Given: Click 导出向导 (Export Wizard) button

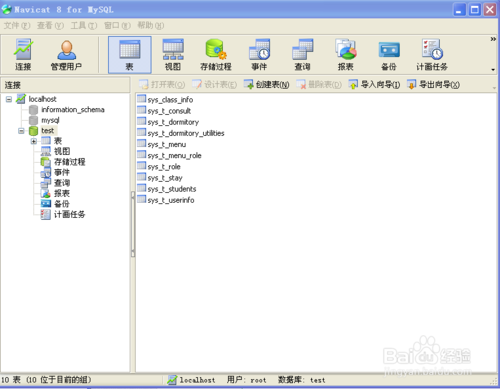Looking at the screenshot, I should [433, 85].
